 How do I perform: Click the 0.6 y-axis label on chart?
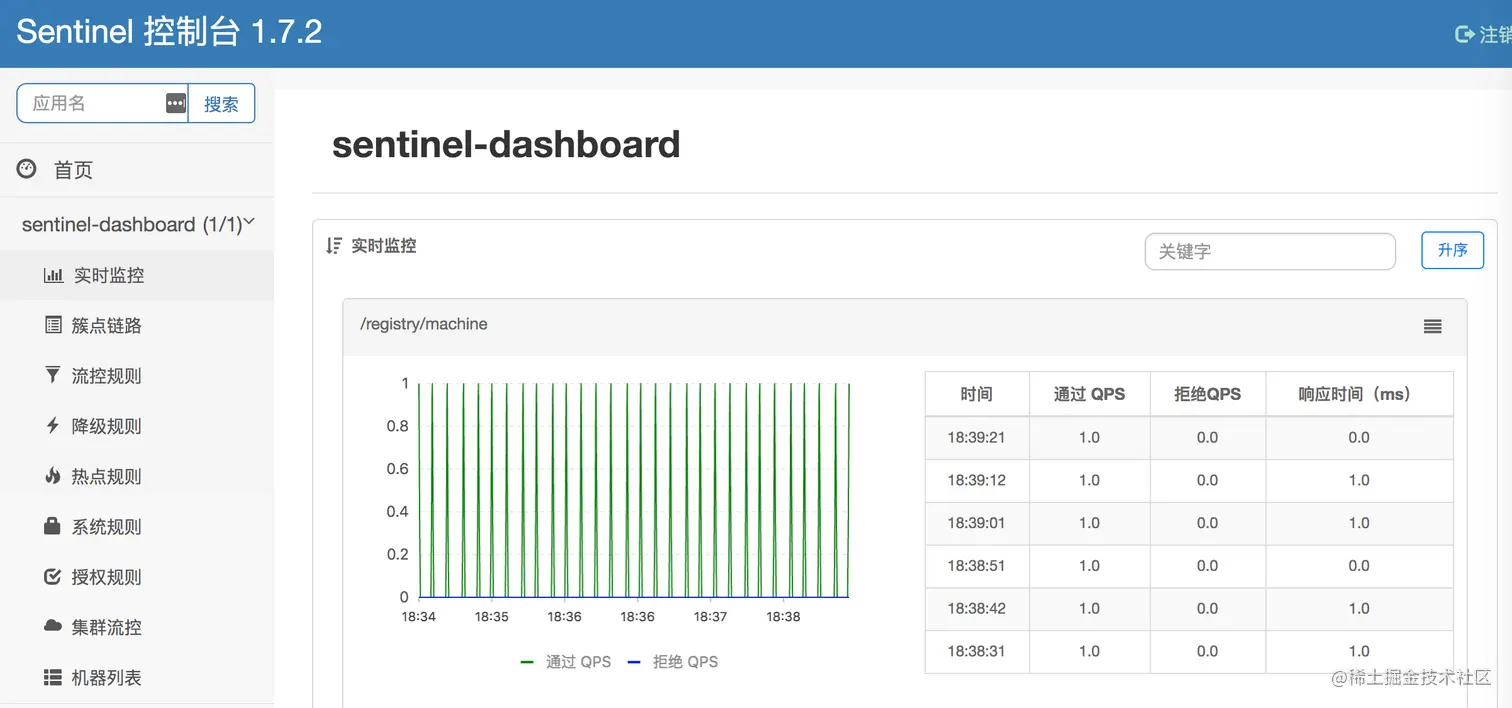tap(398, 468)
